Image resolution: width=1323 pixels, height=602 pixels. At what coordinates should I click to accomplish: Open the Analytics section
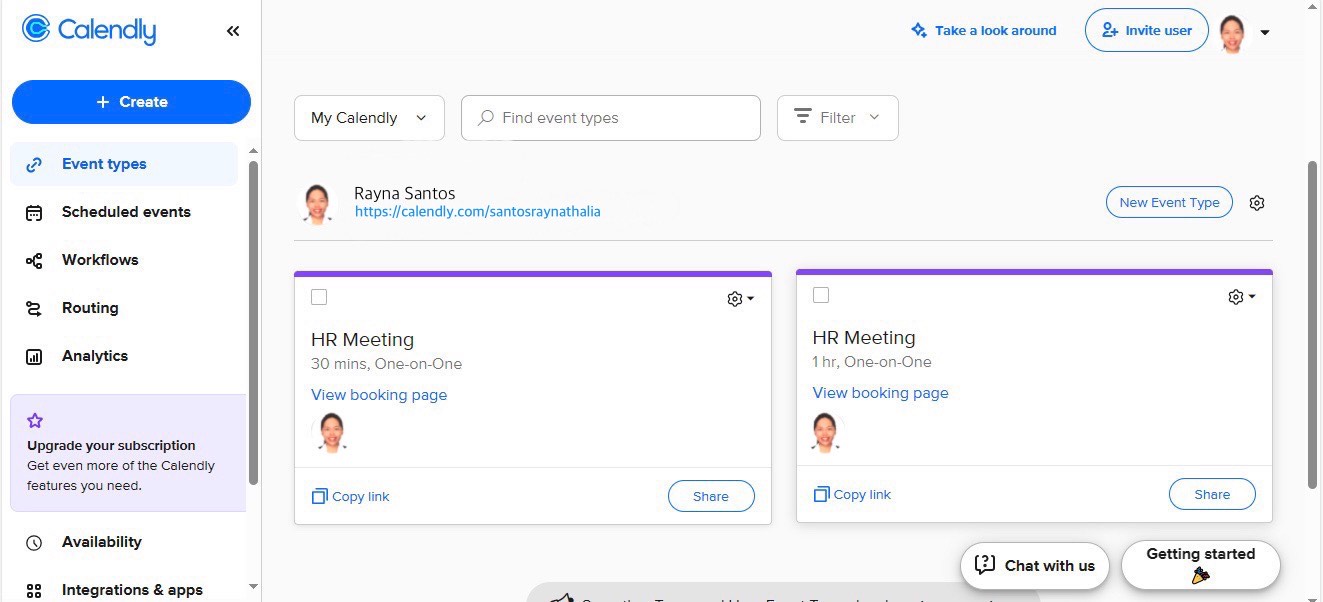(94, 356)
